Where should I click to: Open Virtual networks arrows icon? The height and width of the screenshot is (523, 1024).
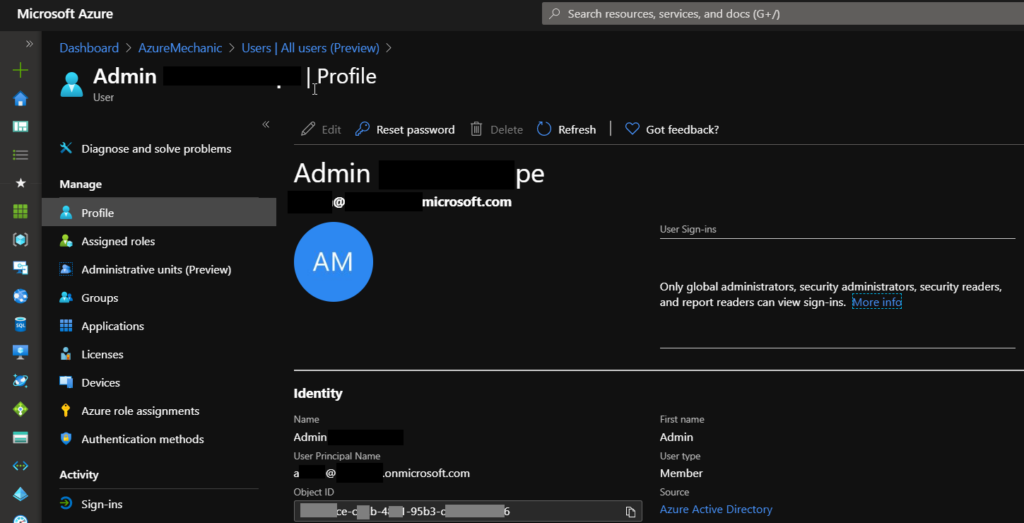tap(21, 466)
